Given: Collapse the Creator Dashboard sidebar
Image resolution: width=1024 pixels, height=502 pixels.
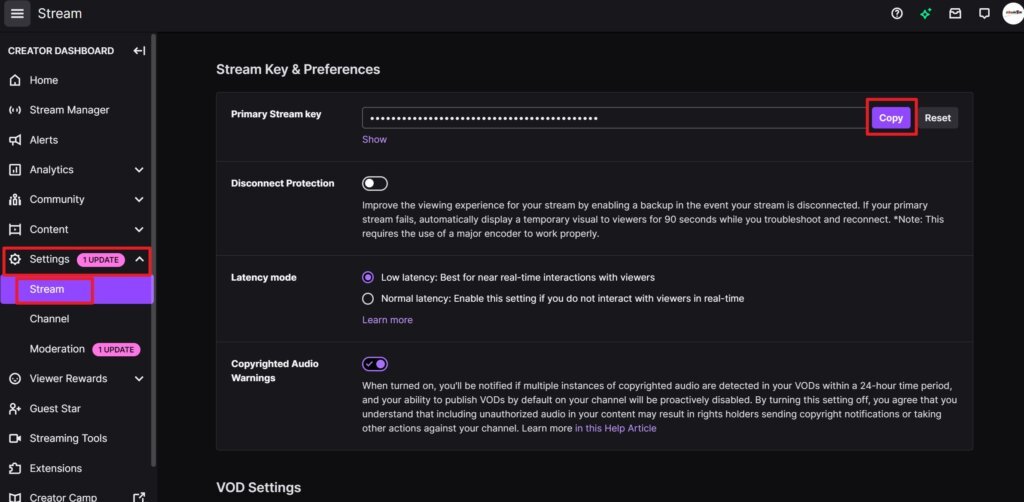Looking at the screenshot, I should (x=139, y=51).
